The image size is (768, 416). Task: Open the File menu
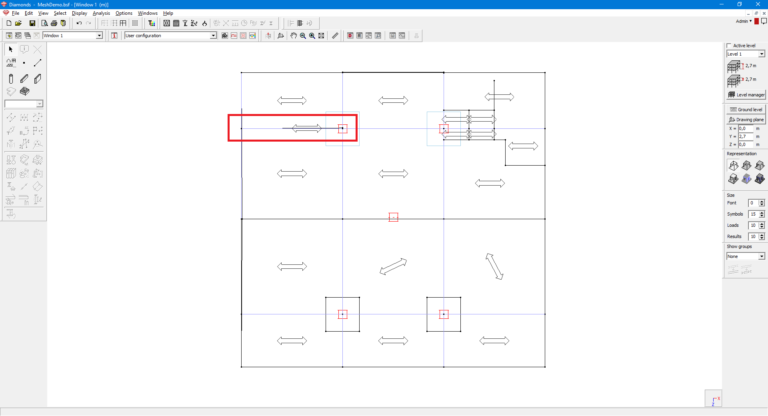[x=15, y=13]
